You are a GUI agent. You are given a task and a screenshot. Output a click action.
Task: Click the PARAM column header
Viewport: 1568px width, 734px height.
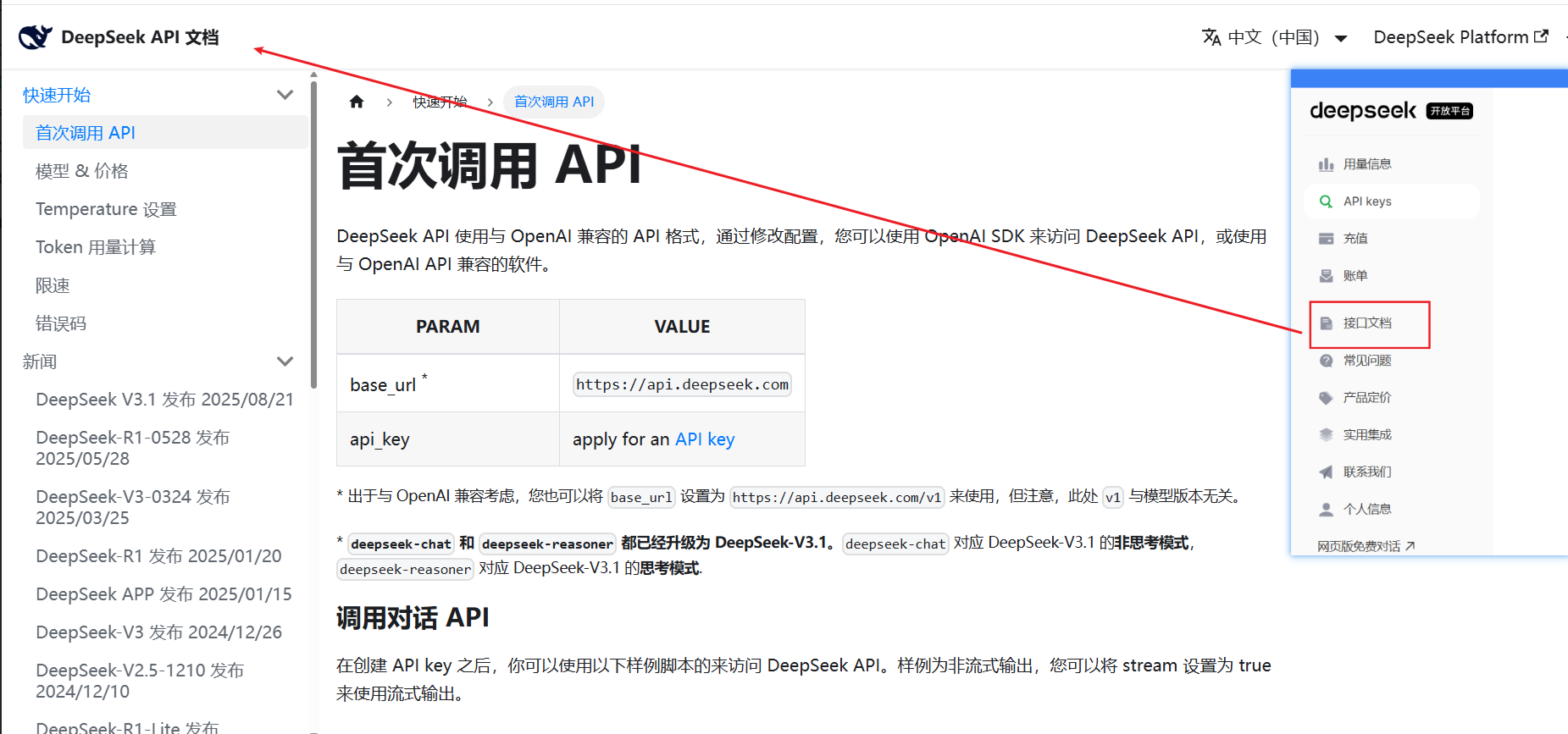coord(448,327)
